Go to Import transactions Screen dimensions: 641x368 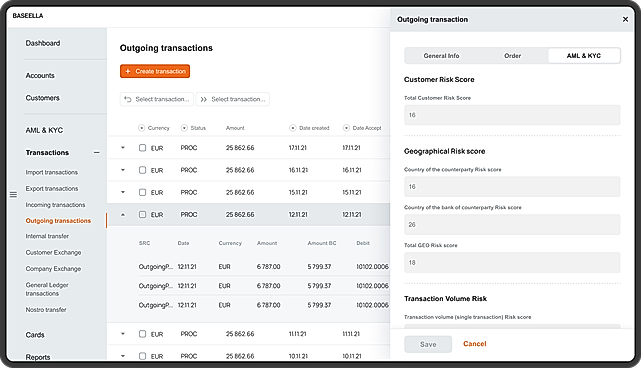tap(52, 172)
